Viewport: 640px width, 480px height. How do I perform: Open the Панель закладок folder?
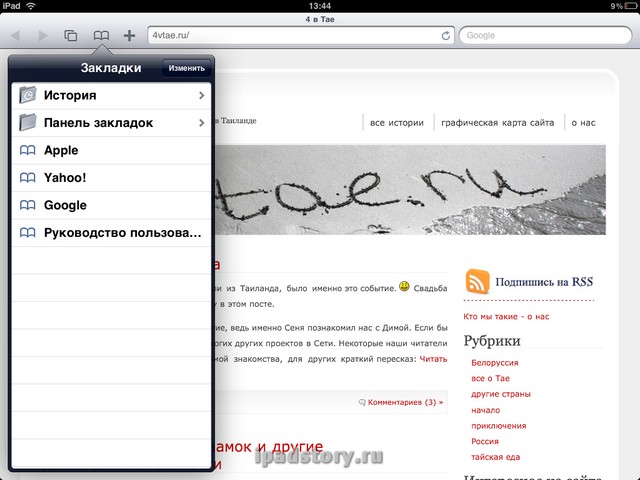(x=111, y=123)
